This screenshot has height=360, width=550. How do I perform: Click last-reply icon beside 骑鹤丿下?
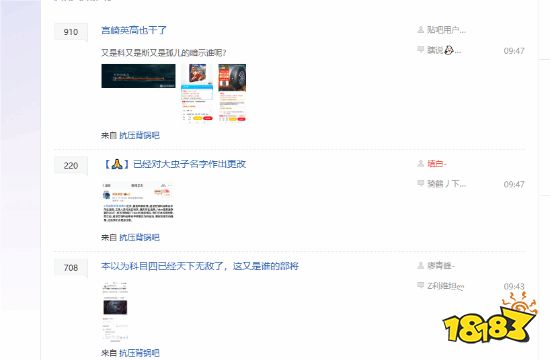coord(421,183)
